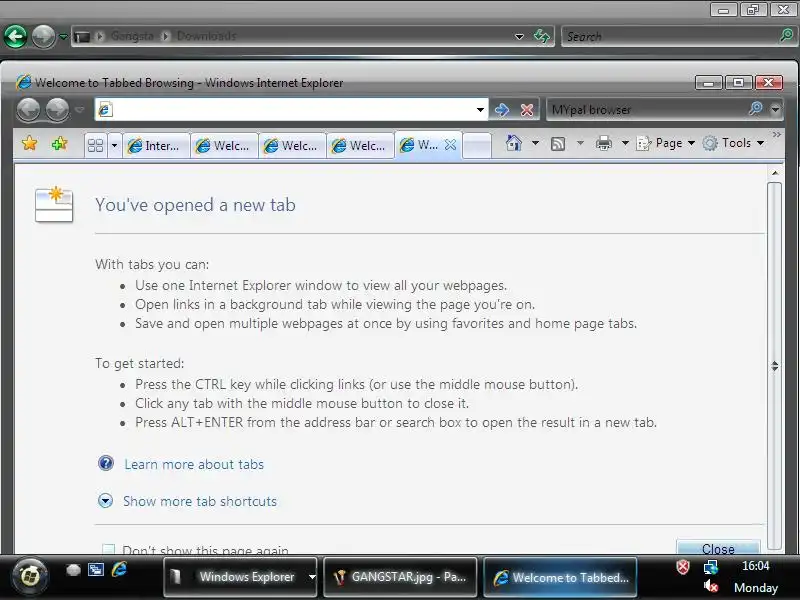Screen dimensions: 800x600
Task: Click the red security shield tray icon
Action: pyautogui.click(x=683, y=567)
